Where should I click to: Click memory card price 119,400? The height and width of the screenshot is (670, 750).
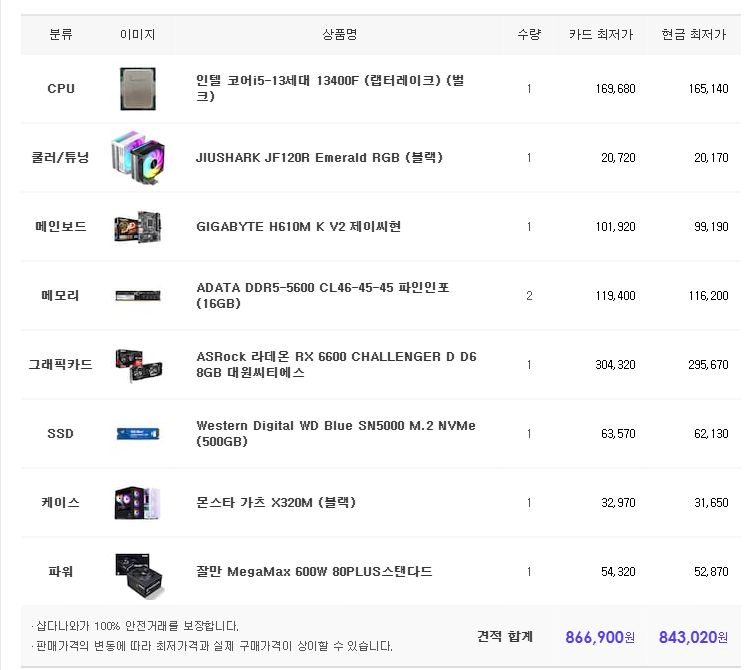(x=615, y=296)
